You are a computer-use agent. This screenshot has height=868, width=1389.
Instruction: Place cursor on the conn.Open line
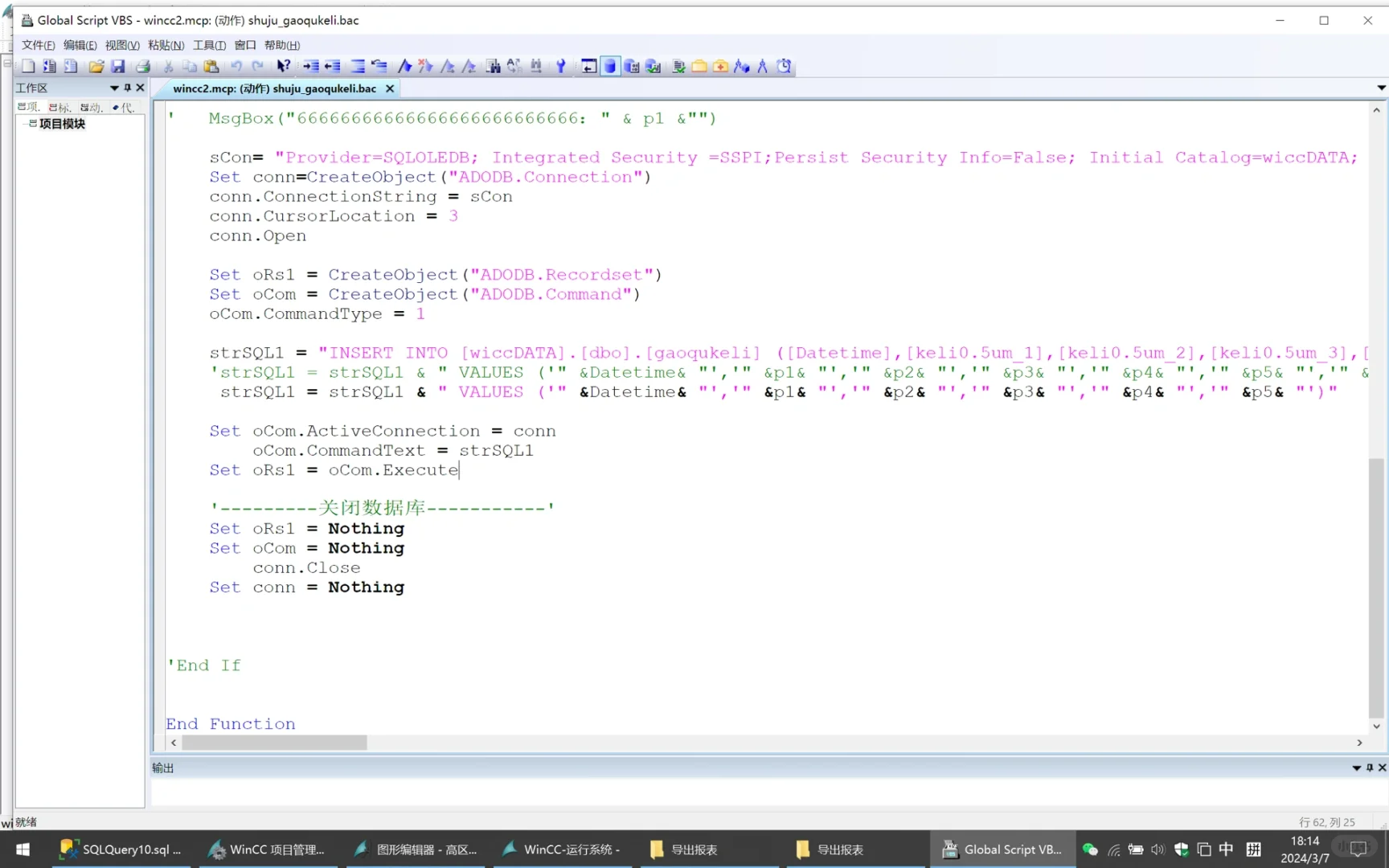[257, 235]
